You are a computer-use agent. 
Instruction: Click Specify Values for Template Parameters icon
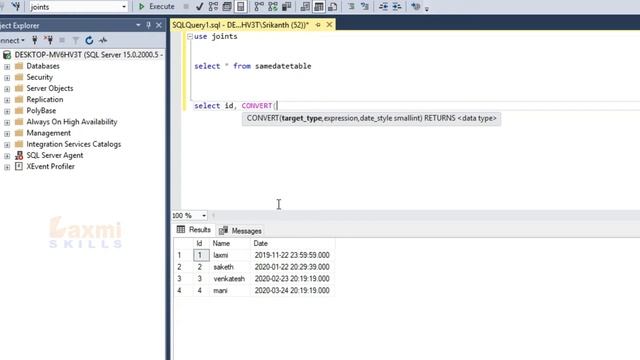coord(415,7)
